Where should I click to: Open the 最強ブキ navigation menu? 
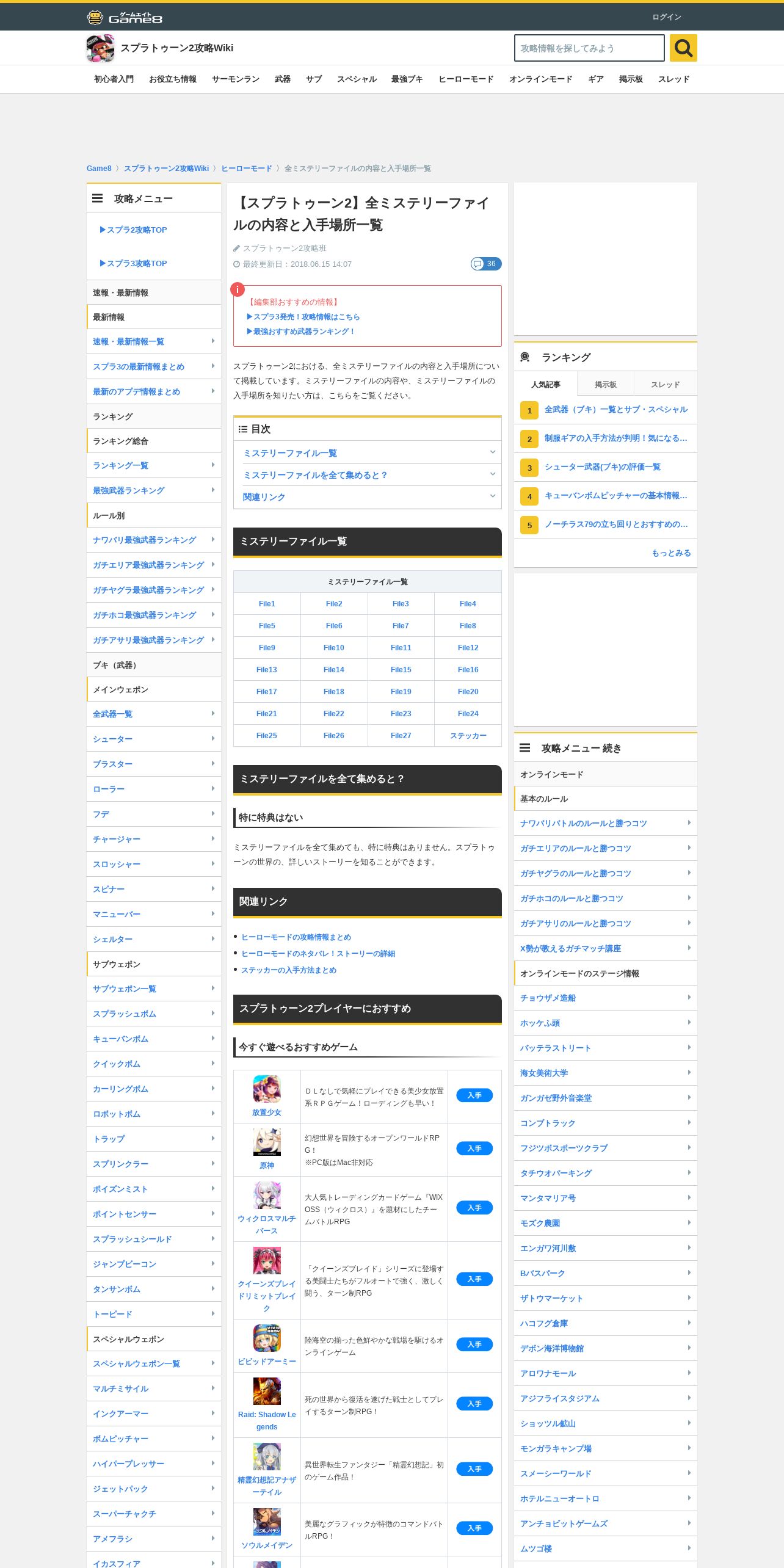click(407, 79)
